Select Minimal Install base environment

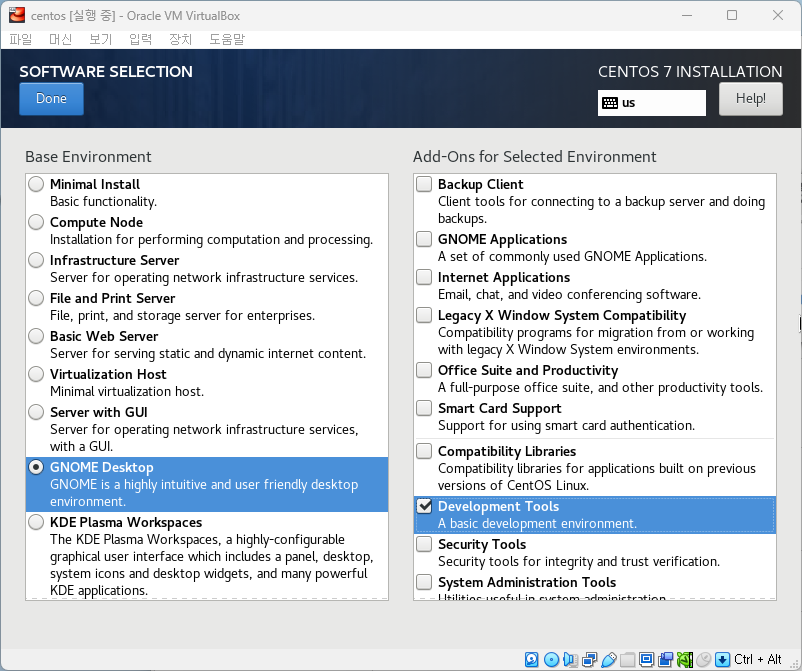pos(36,184)
